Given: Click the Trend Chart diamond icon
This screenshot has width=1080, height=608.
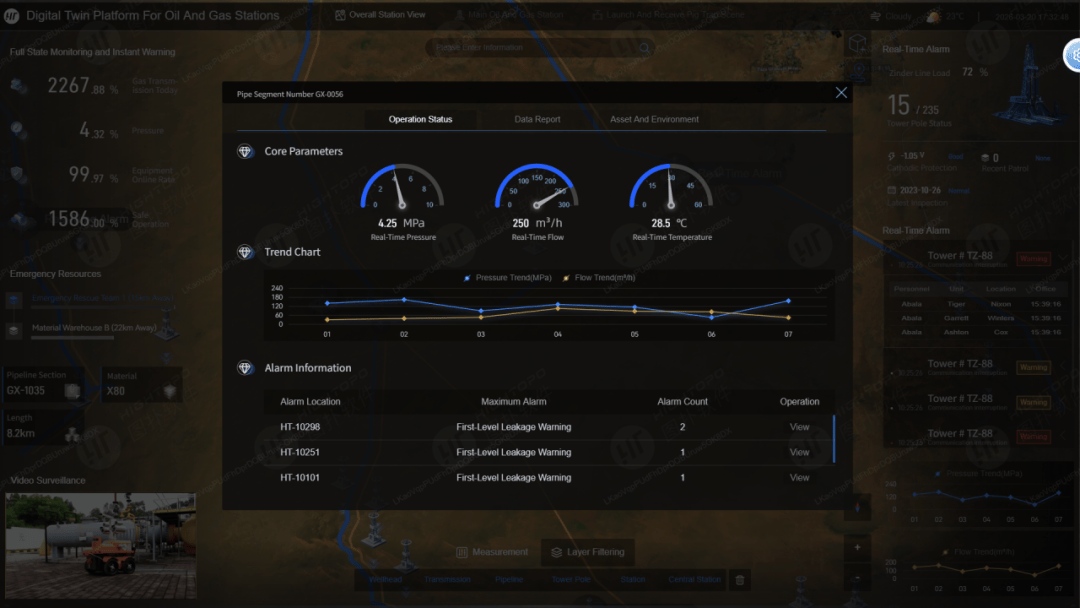Looking at the screenshot, I should [x=245, y=252].
